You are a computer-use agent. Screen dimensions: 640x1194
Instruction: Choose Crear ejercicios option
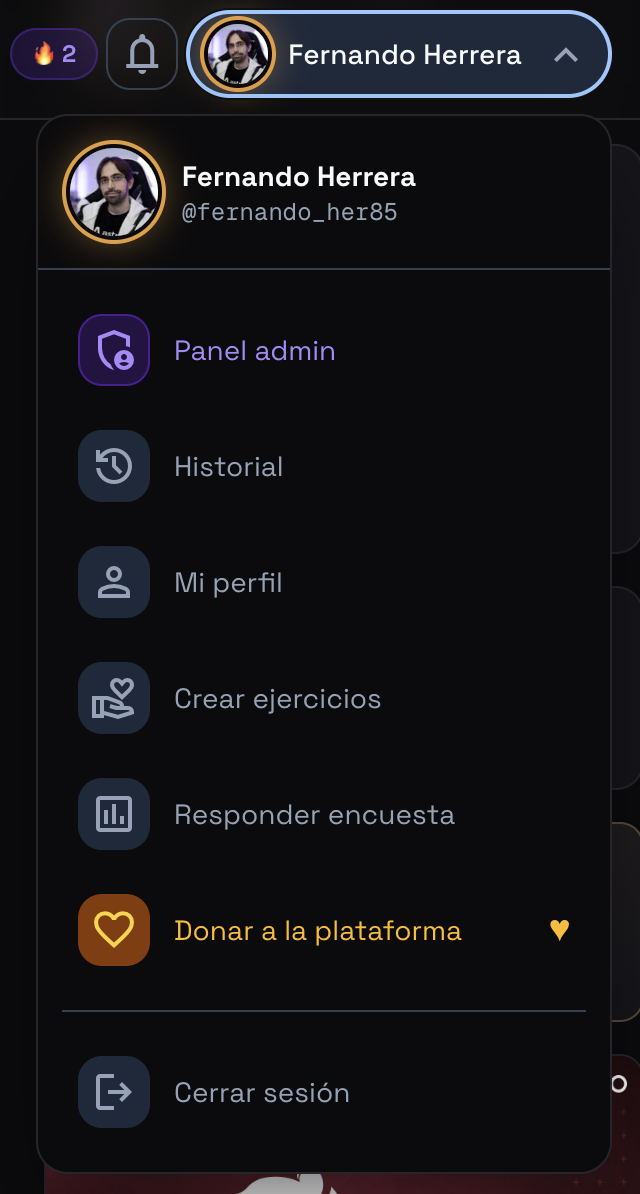pyautogui.click(x=324, y=698)
